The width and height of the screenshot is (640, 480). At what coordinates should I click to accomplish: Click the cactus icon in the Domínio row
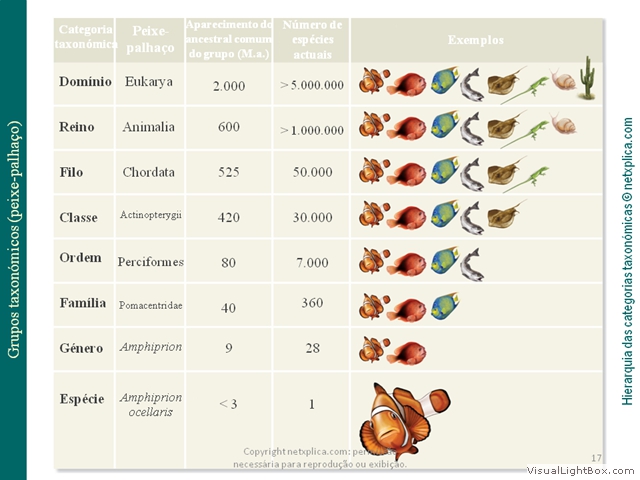coord(587,78)
